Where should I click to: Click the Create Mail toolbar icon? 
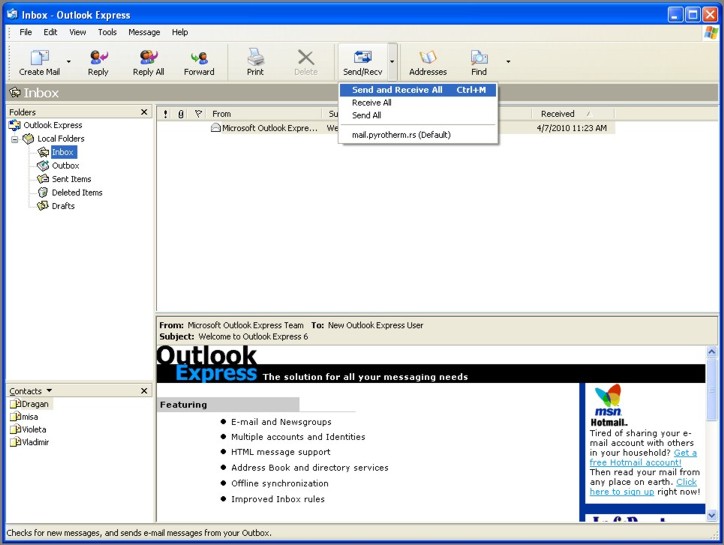40,57
